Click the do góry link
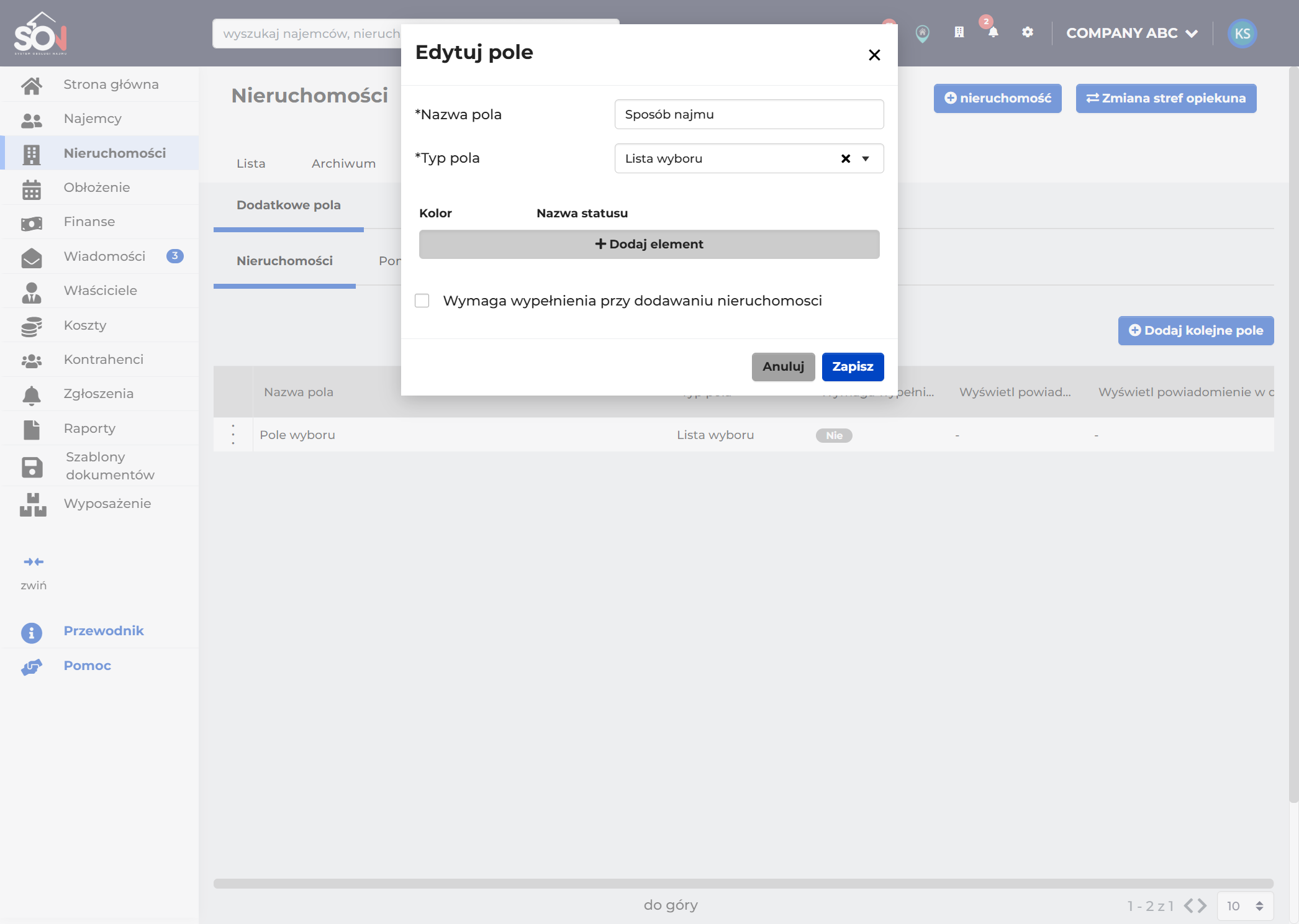Image resolution: width=1299 pixels, height=924 pixels. click(x=671, y=905)
